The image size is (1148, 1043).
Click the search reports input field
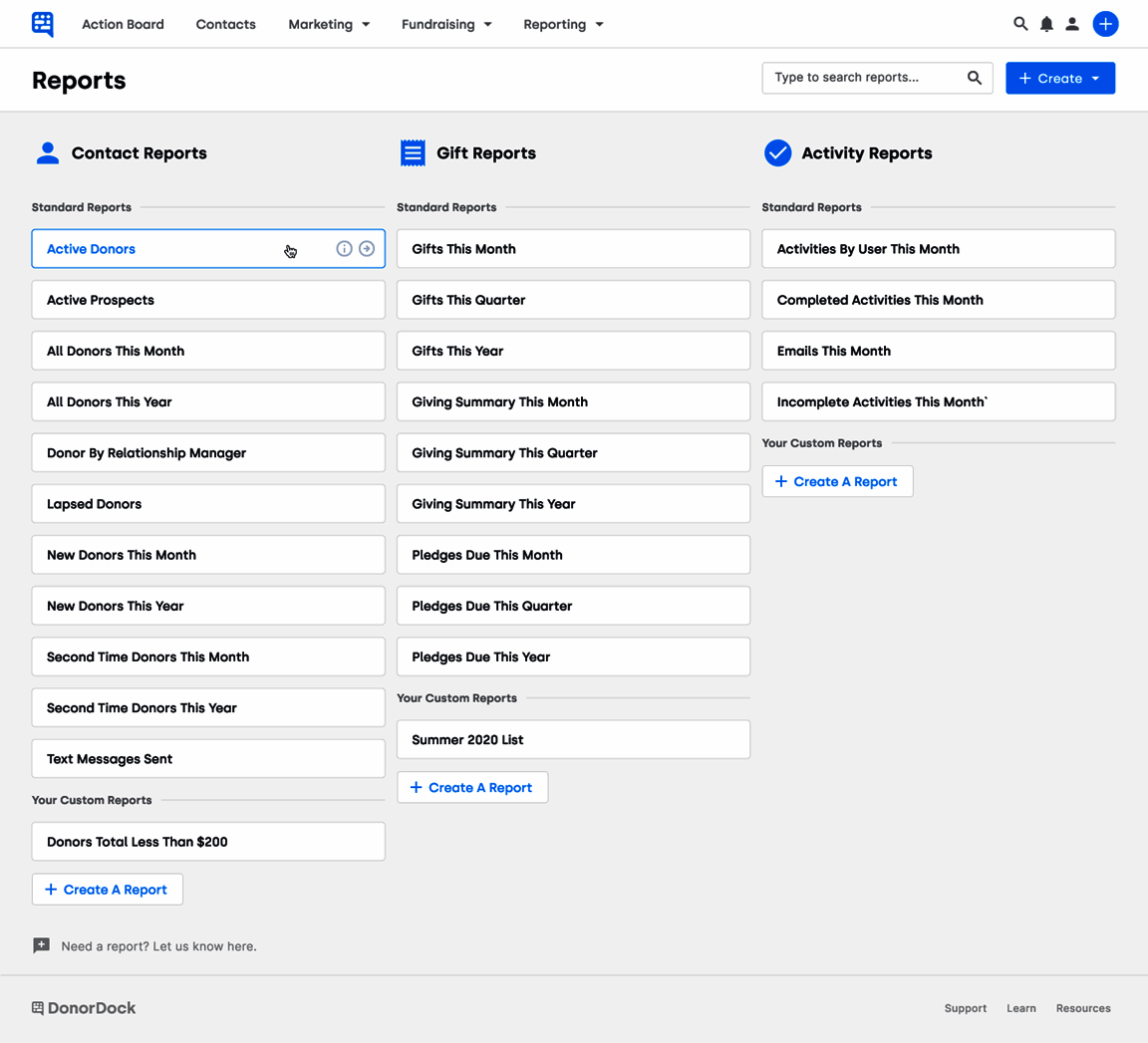pyautogui.click(x=862, y=78)
